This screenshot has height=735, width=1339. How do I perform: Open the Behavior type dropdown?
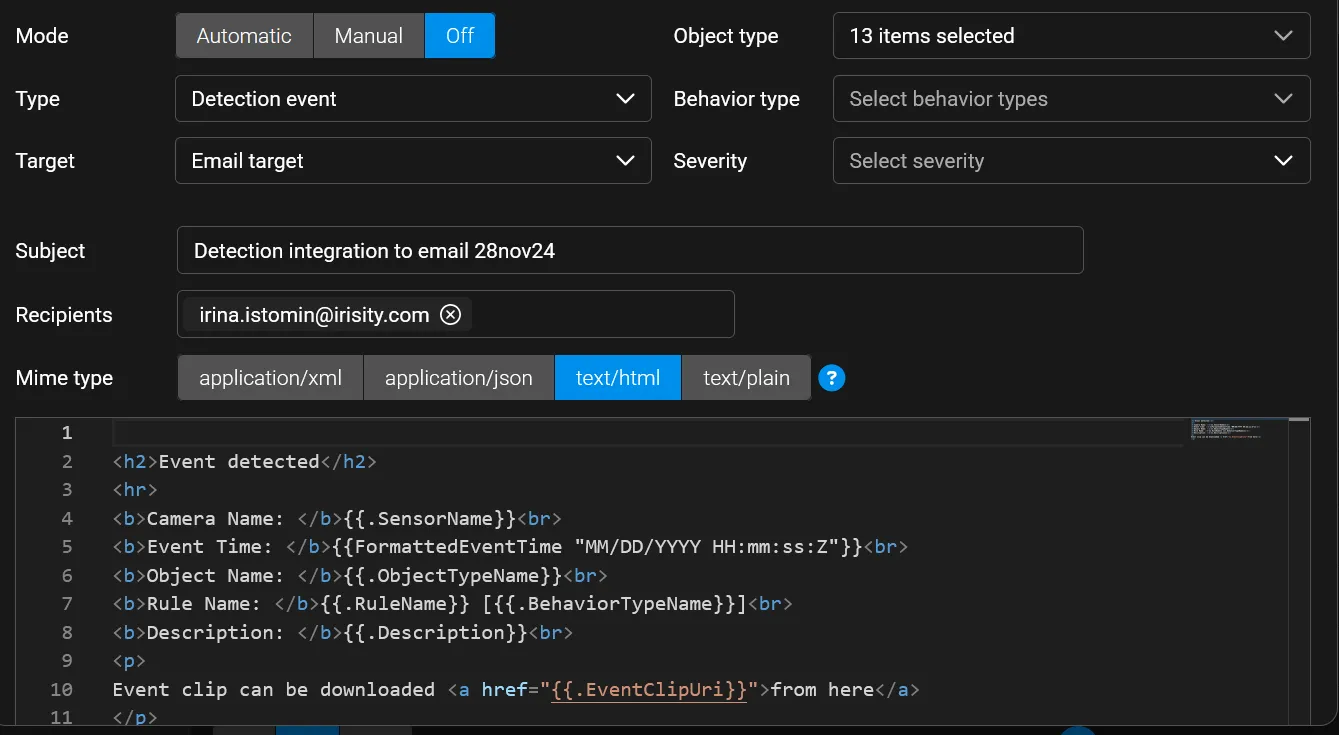point(1071,99)
